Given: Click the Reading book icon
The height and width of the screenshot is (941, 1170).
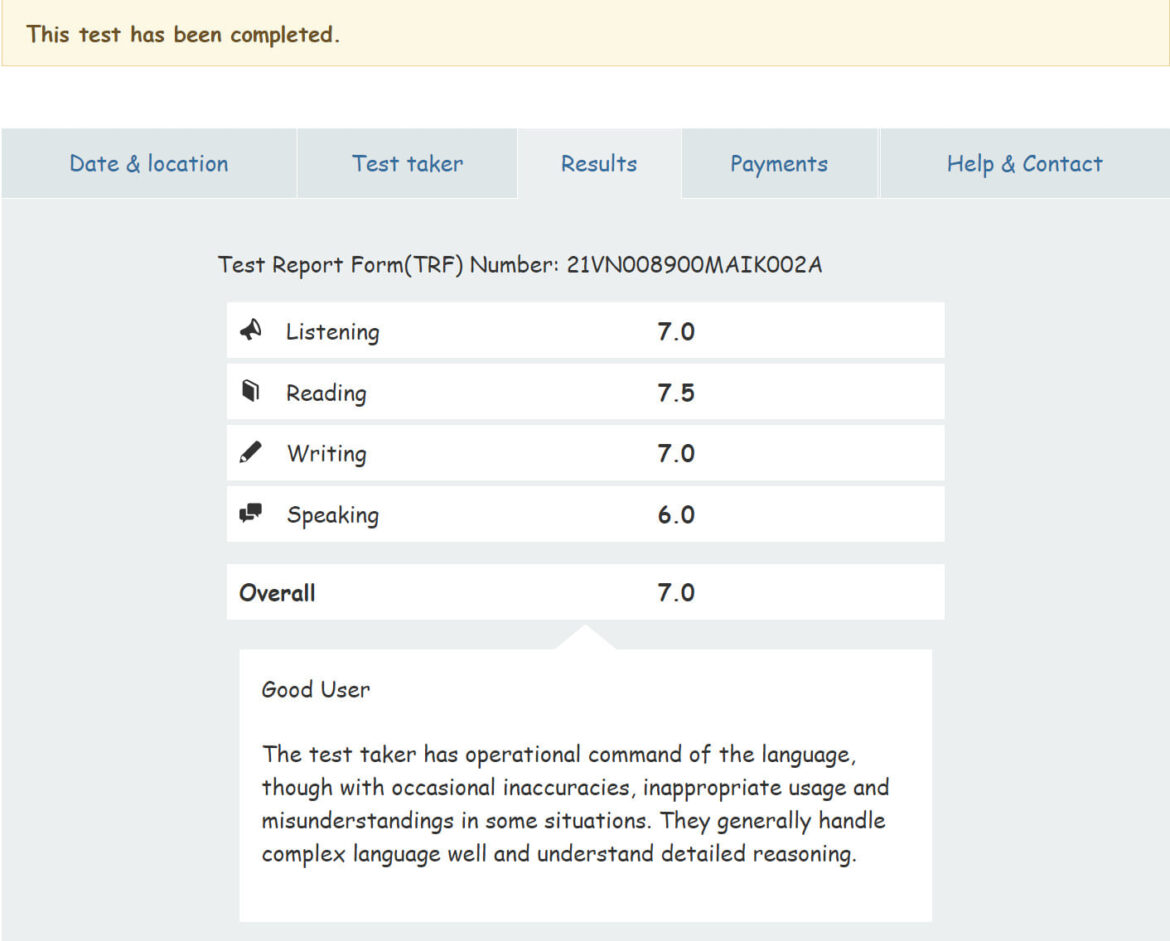Looking at the screenshot, I should (251, 392).
